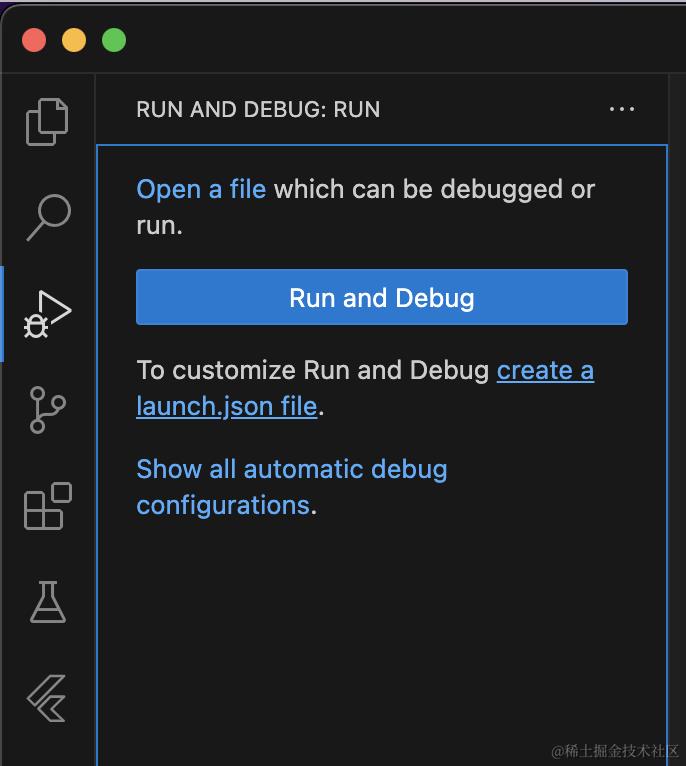Open the Testing flask view
The height and width of the screenshot is (766, 686).
point(48,602)
